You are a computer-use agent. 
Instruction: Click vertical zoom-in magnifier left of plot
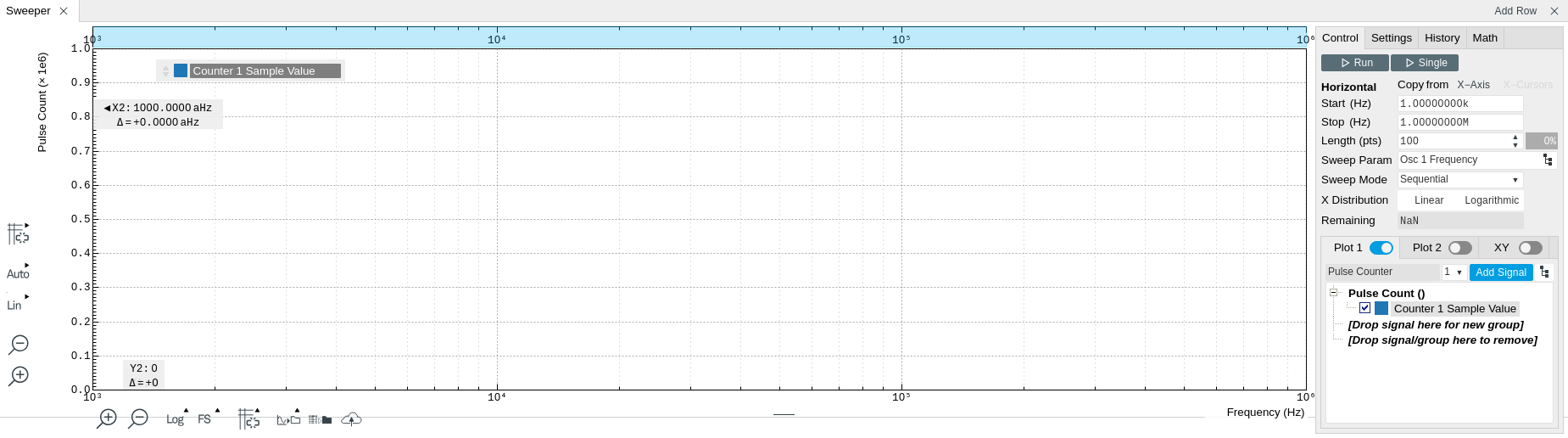pos(19,376)
